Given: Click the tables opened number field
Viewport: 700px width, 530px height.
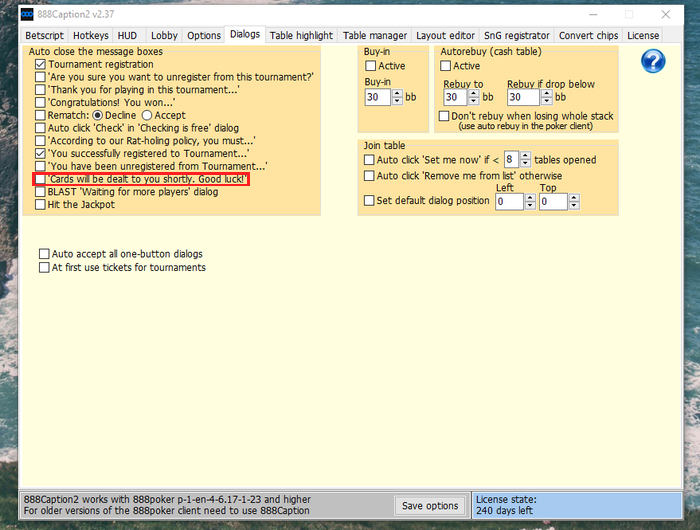Looking at the screenshot, I should coord(512,159).
